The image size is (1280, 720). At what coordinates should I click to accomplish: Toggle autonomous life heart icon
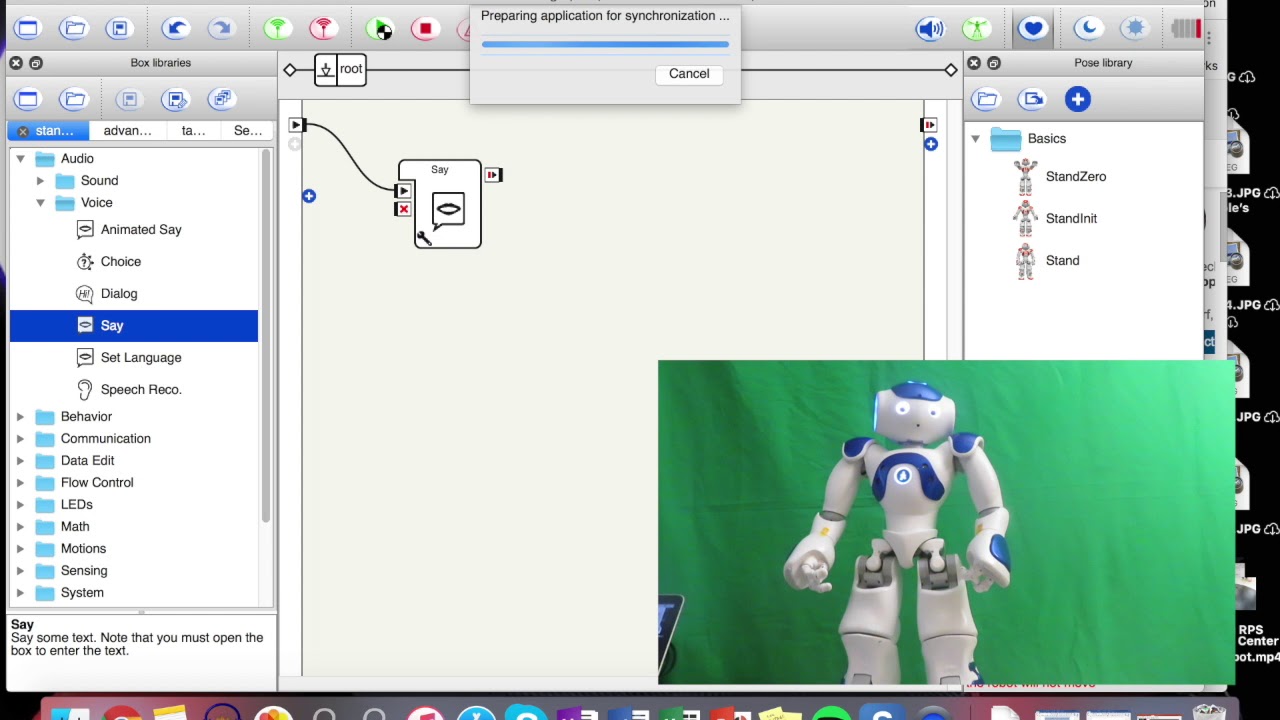(1032, 28)
